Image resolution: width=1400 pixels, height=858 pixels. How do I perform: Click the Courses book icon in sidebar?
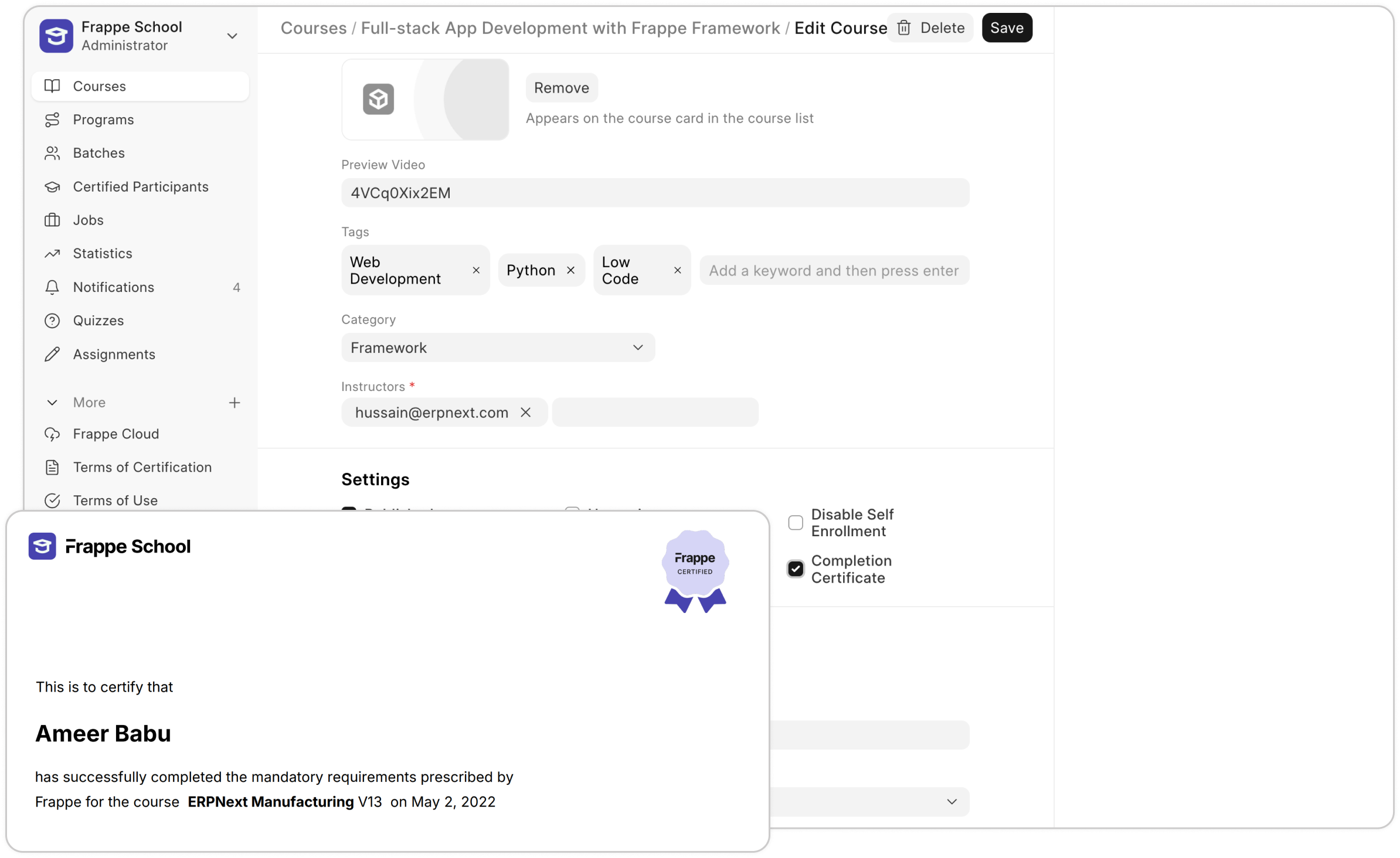(x=52, y=86)
